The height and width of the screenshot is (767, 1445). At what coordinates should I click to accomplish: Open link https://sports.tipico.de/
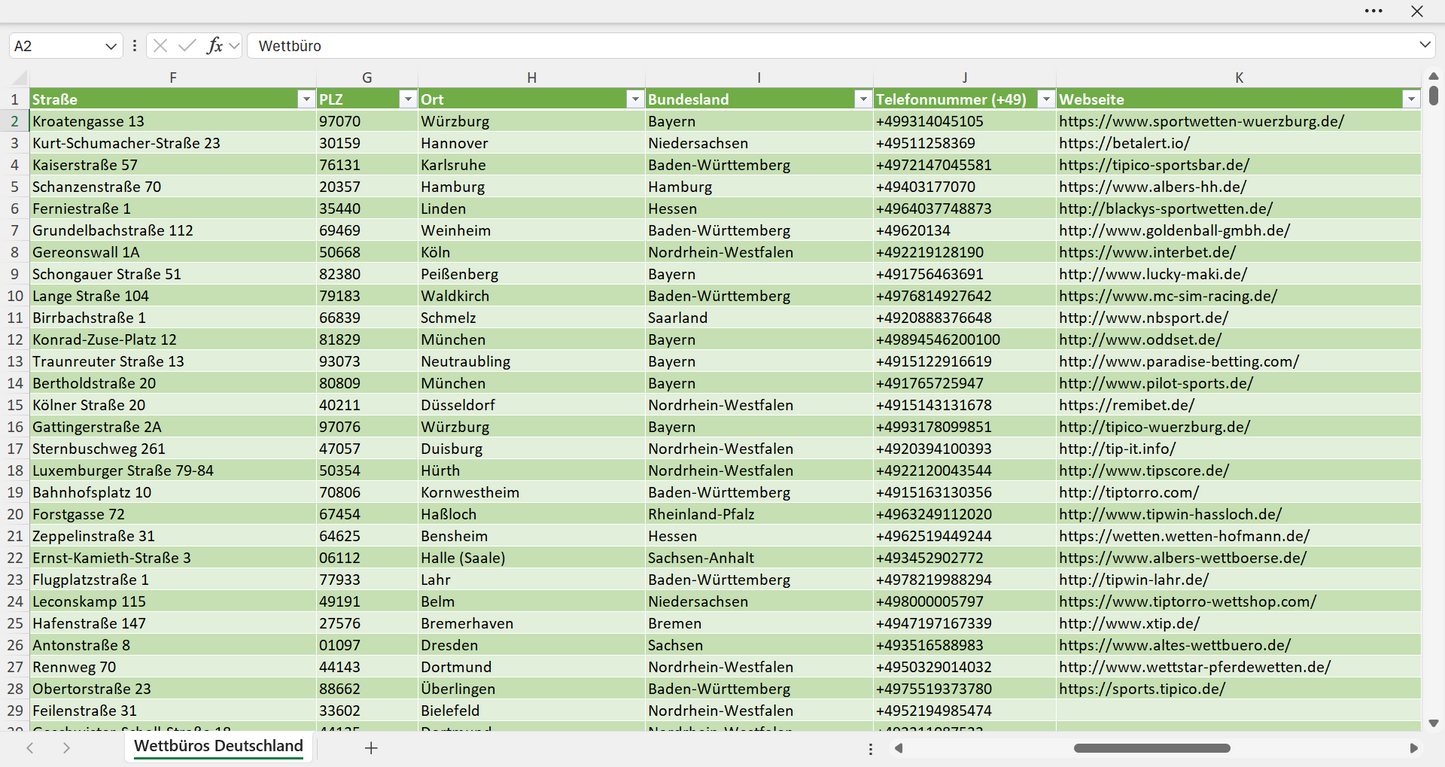1142,689
